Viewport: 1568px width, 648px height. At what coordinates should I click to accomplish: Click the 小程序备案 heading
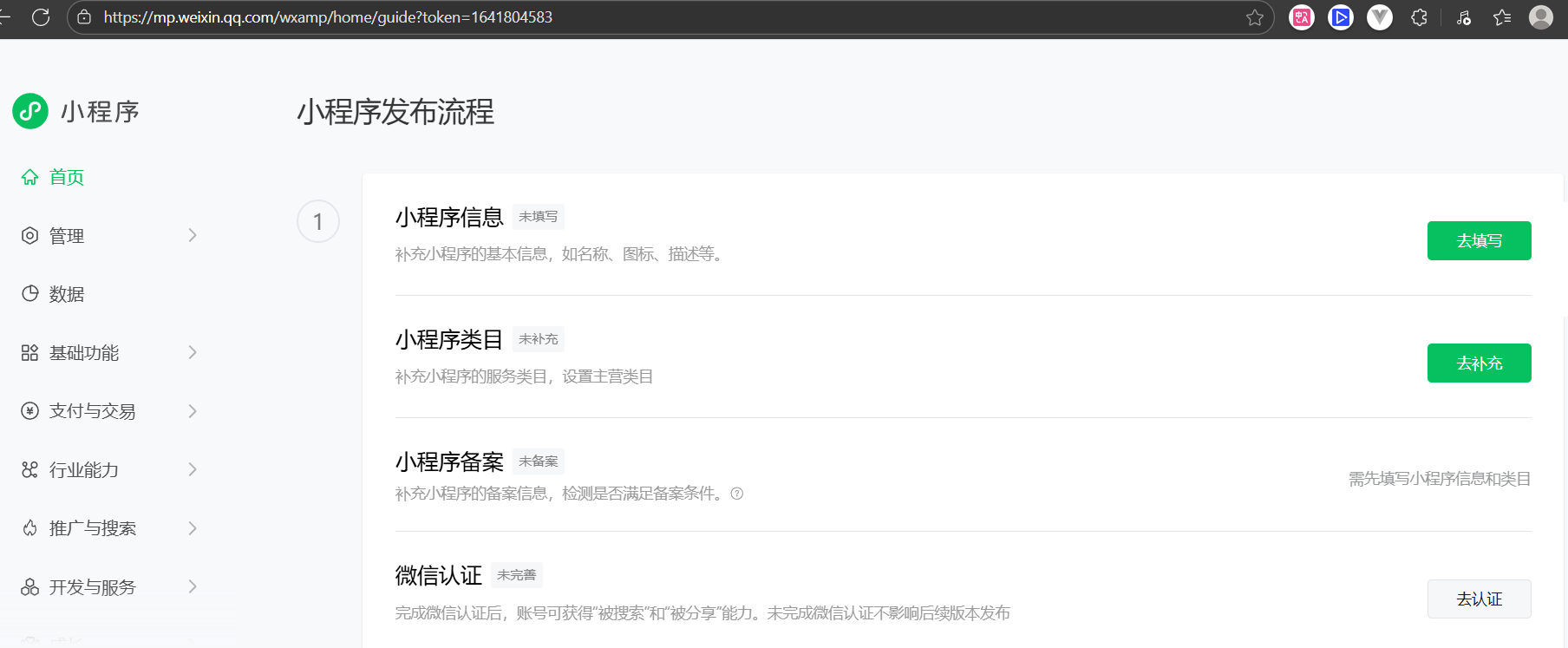coord(449,461)
